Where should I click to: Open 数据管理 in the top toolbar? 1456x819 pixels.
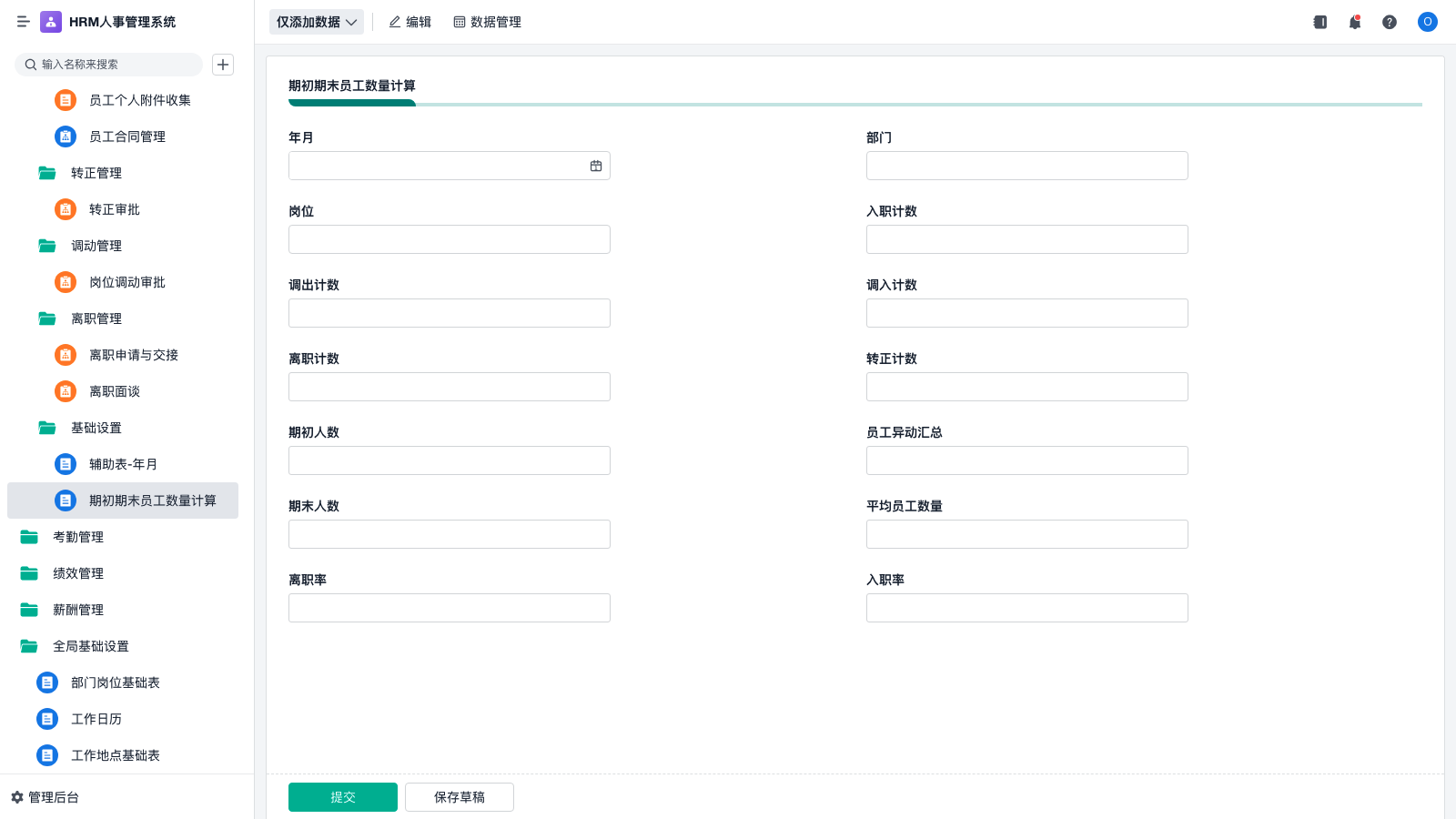(487, 22)
